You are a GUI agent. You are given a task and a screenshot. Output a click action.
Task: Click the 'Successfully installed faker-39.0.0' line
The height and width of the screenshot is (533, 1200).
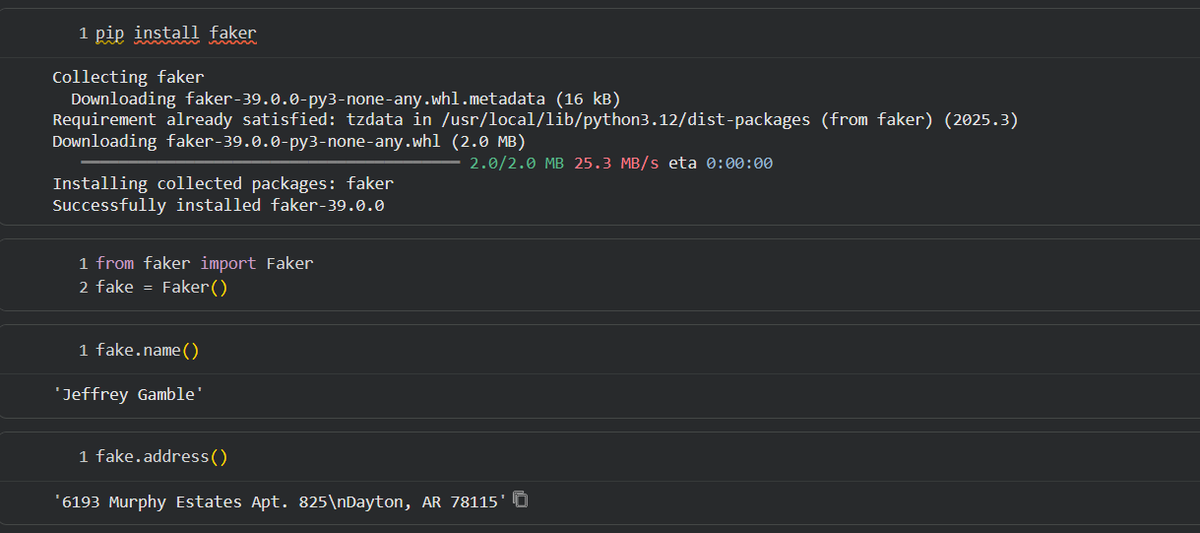click(218, 205)
